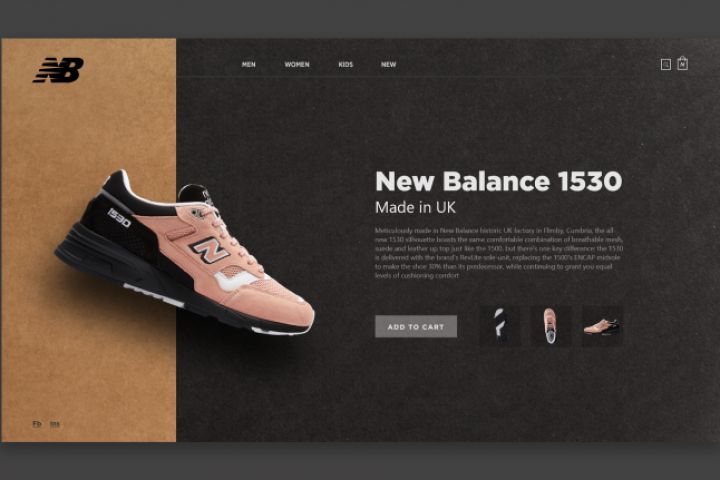
Task: Click the Made in UK subtitle
Action: 416,207
